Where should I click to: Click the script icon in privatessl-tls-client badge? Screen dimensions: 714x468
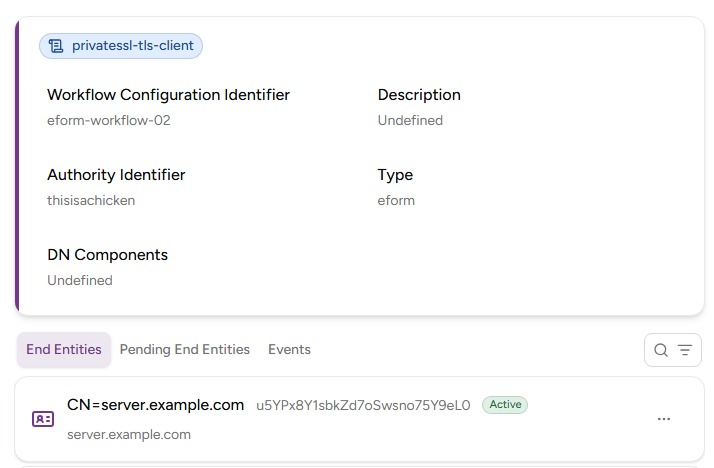pyautogui.click(x=56, y=46)
